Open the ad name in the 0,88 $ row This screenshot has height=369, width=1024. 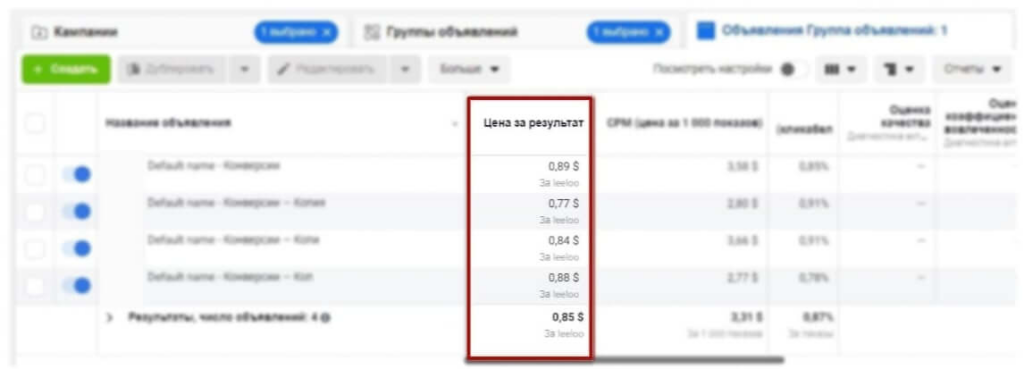tap(230, 278)
